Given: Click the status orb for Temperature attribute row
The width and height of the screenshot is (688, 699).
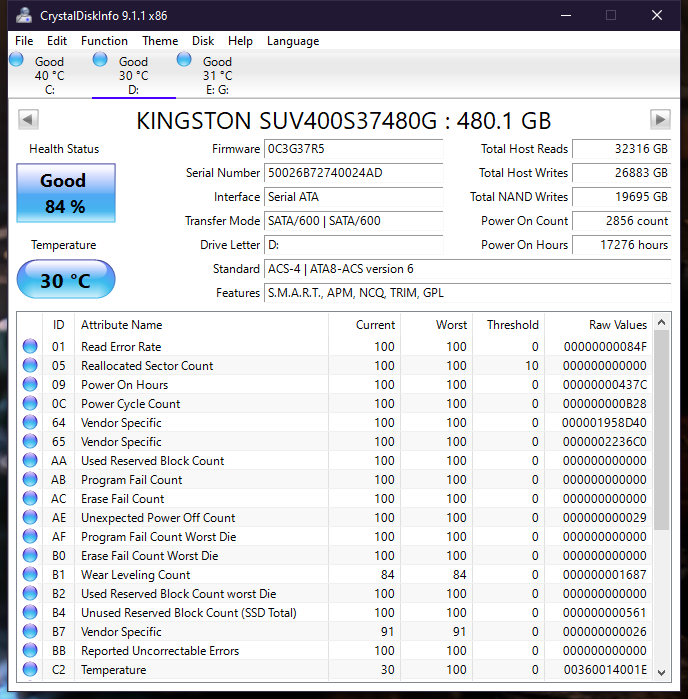Looking at the screenshot, I should pyautogui.click(x=30, y=670).
